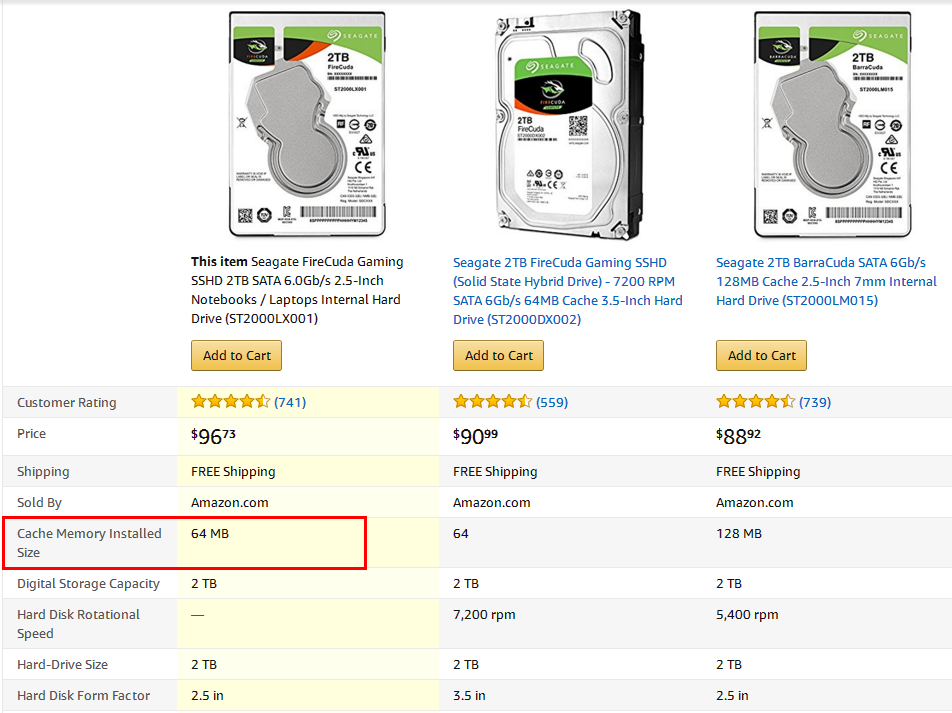The image size is (952, 713).
Task: Click the 'Price' row label
Action: (32, 434)
